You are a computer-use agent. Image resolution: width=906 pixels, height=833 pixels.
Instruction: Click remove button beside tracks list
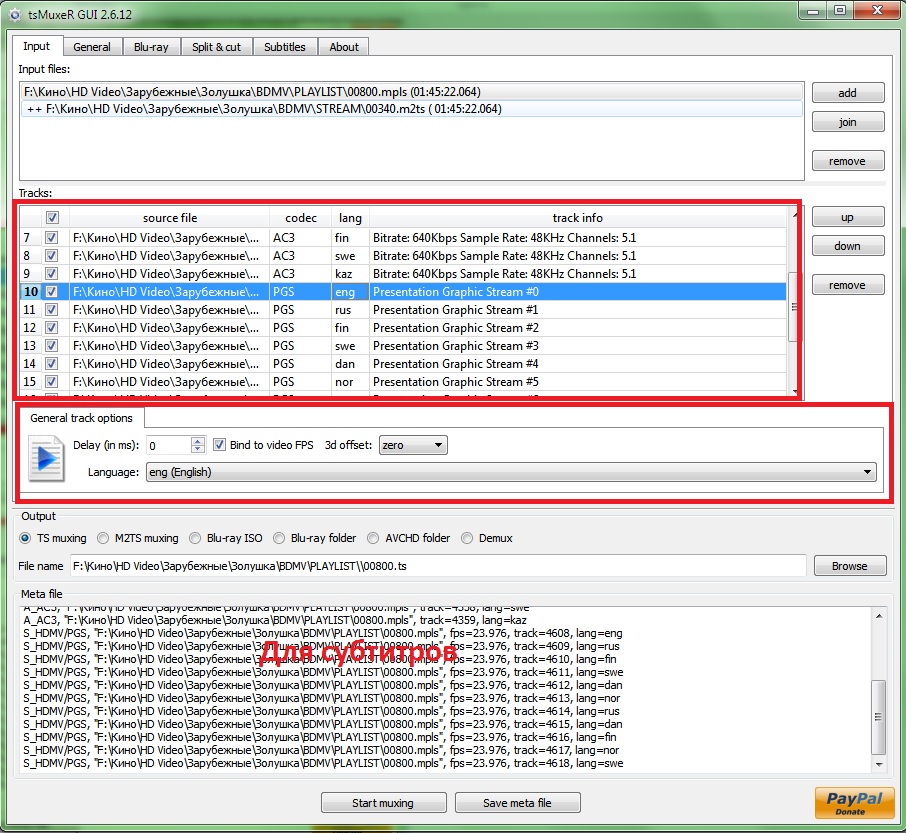[x=848, y=285]
